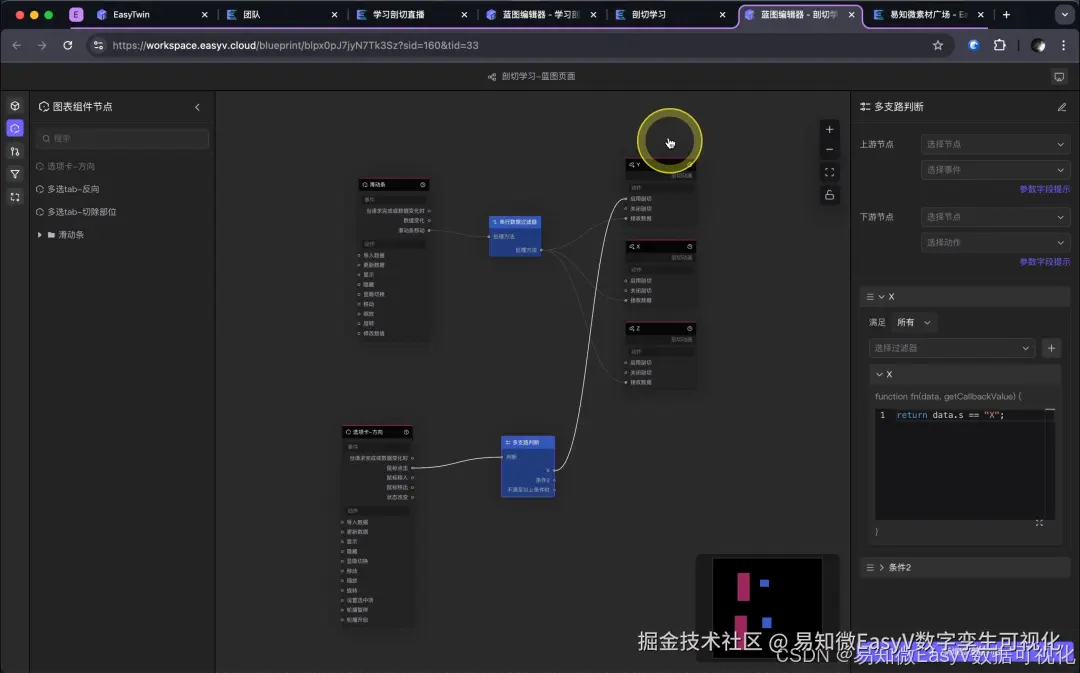Select the 多支路判断 blue node on canvas
The width and height of the screenshot is (1080, 673).
tap(528, 466)
